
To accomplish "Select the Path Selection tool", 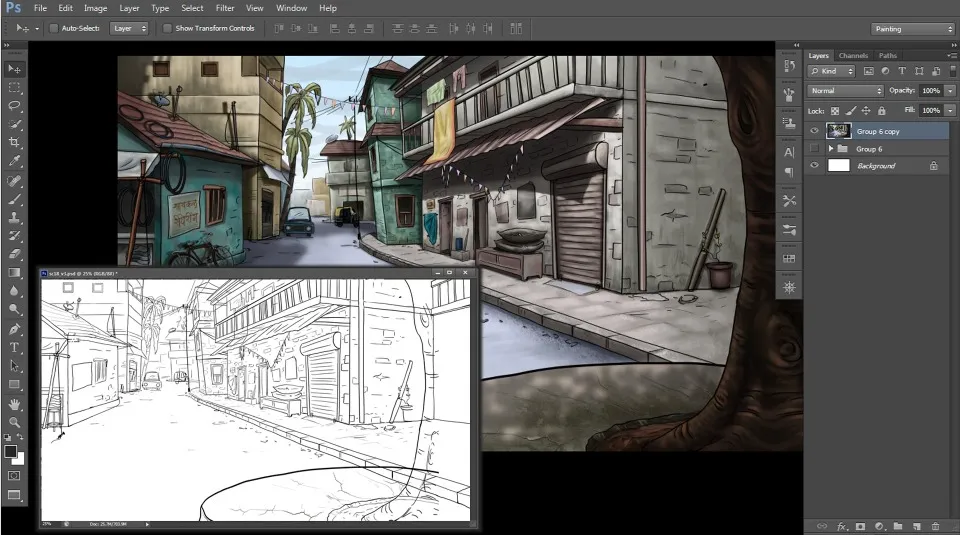I will [14, 366].
